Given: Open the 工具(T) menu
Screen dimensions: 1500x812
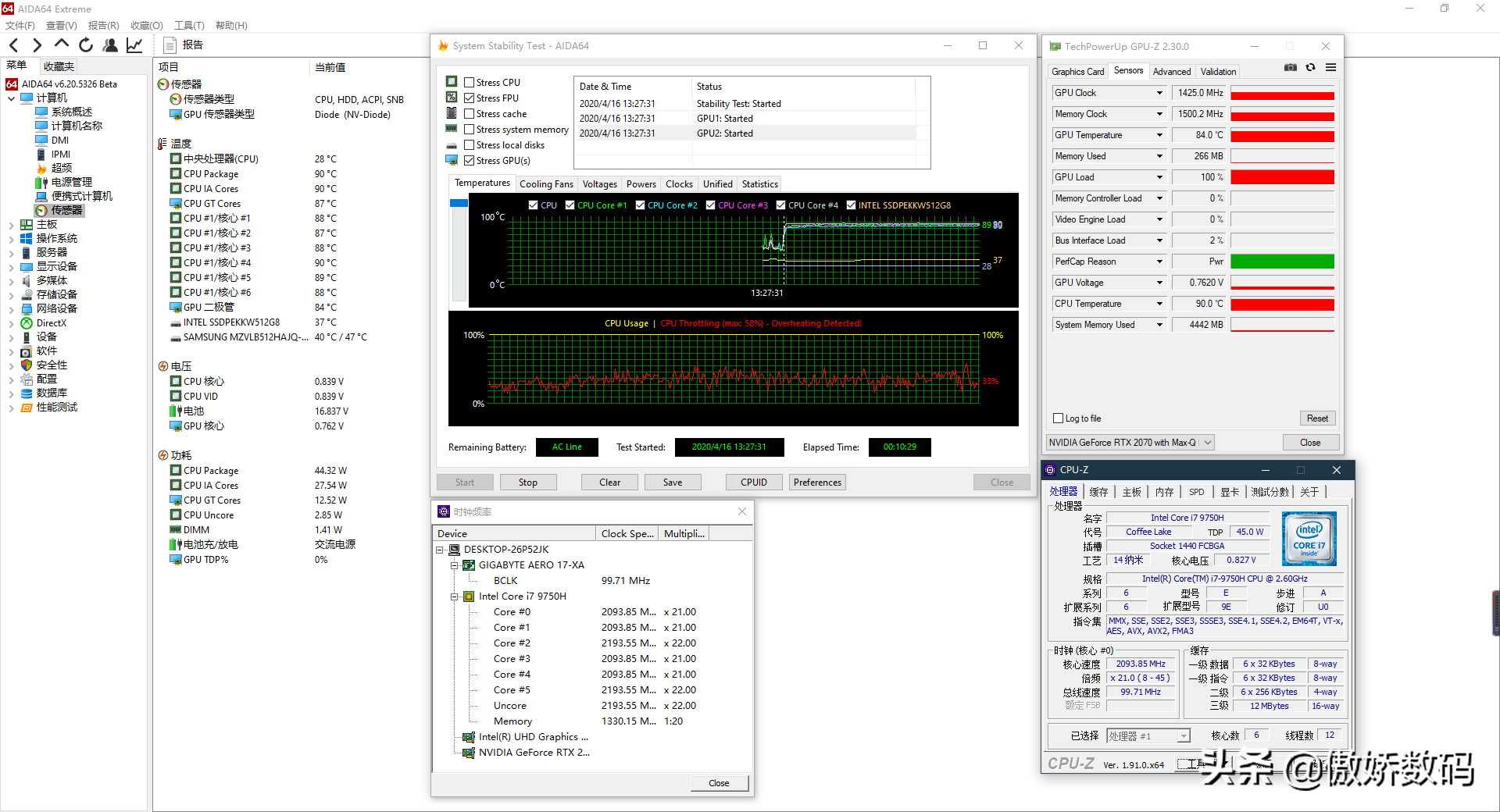Looking at the screenshot, I should (x=189, y=26).
